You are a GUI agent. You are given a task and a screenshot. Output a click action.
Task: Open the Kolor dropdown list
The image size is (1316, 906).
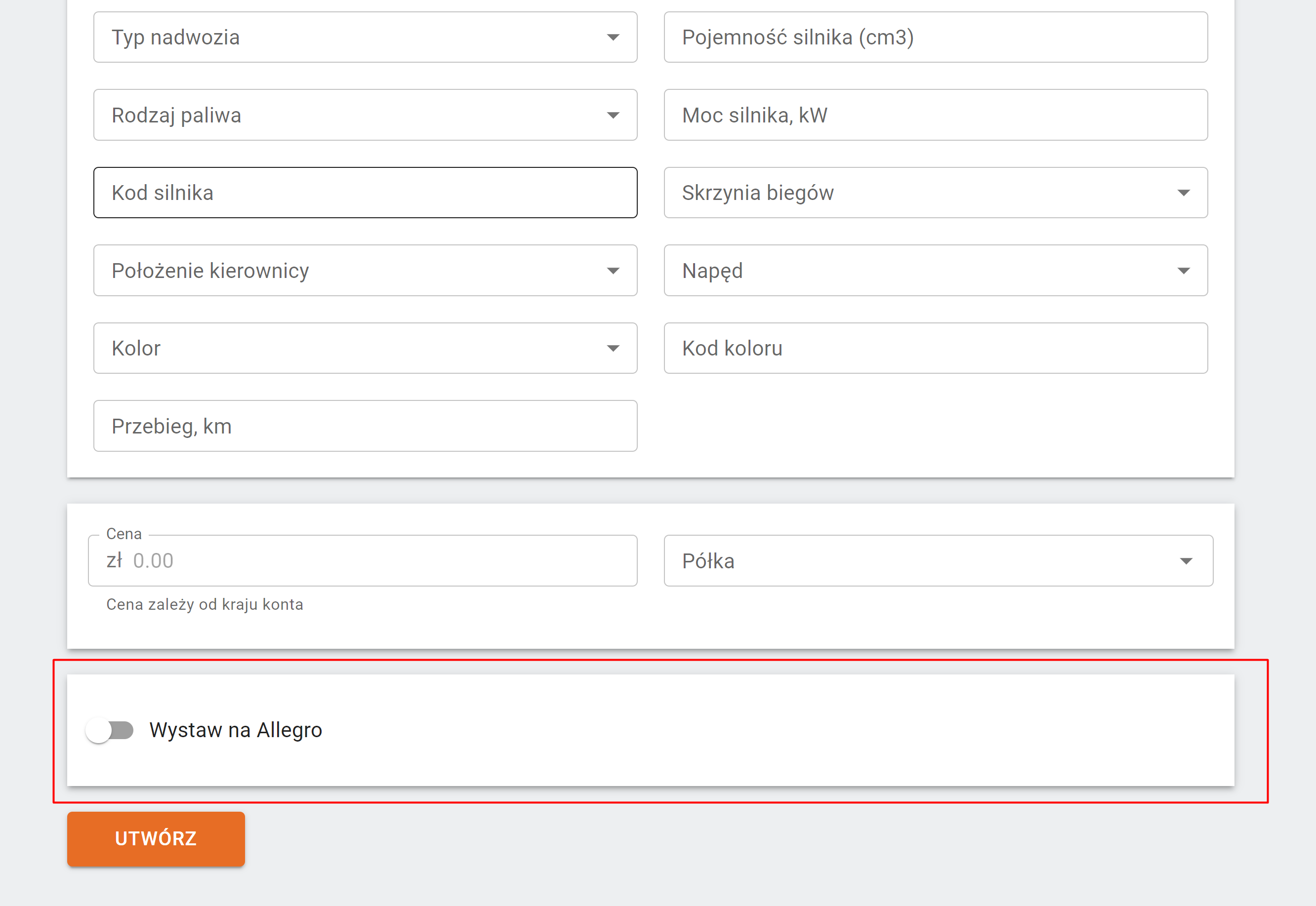[x=365, y=349]
